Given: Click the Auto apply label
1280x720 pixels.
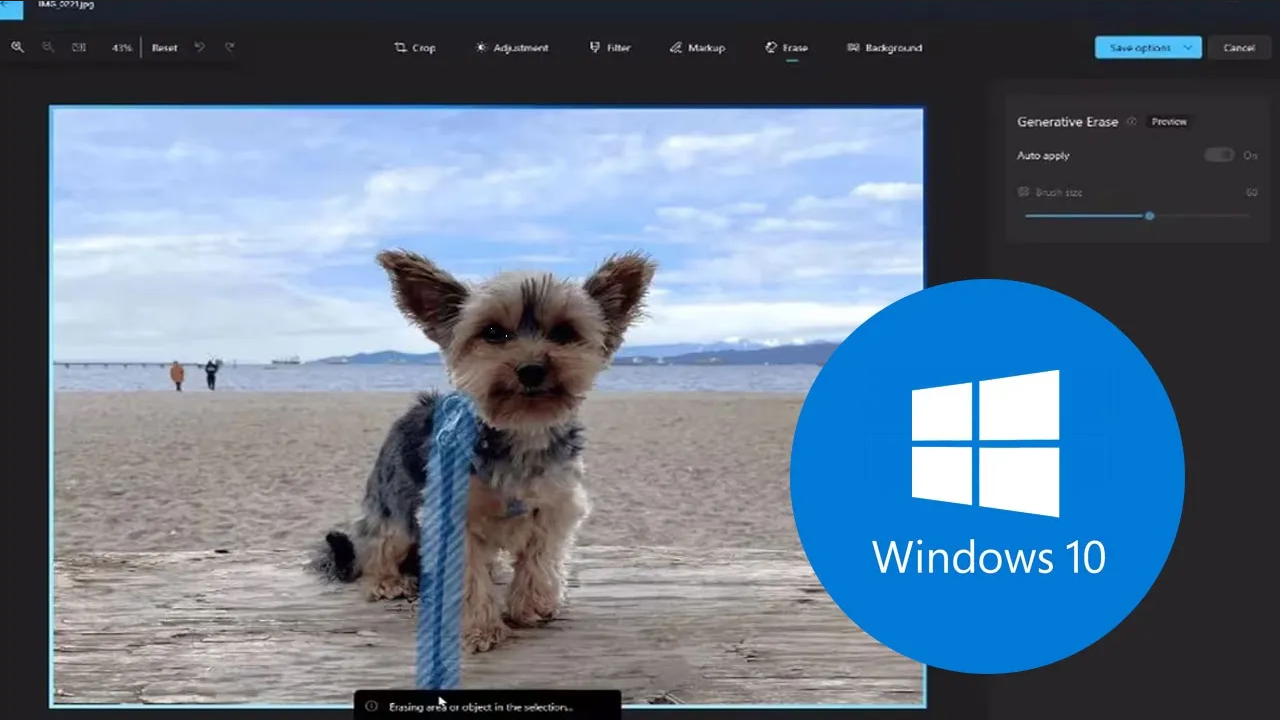Looking at the screenshot, I should pyautogui.click(x=1043, y=156).
